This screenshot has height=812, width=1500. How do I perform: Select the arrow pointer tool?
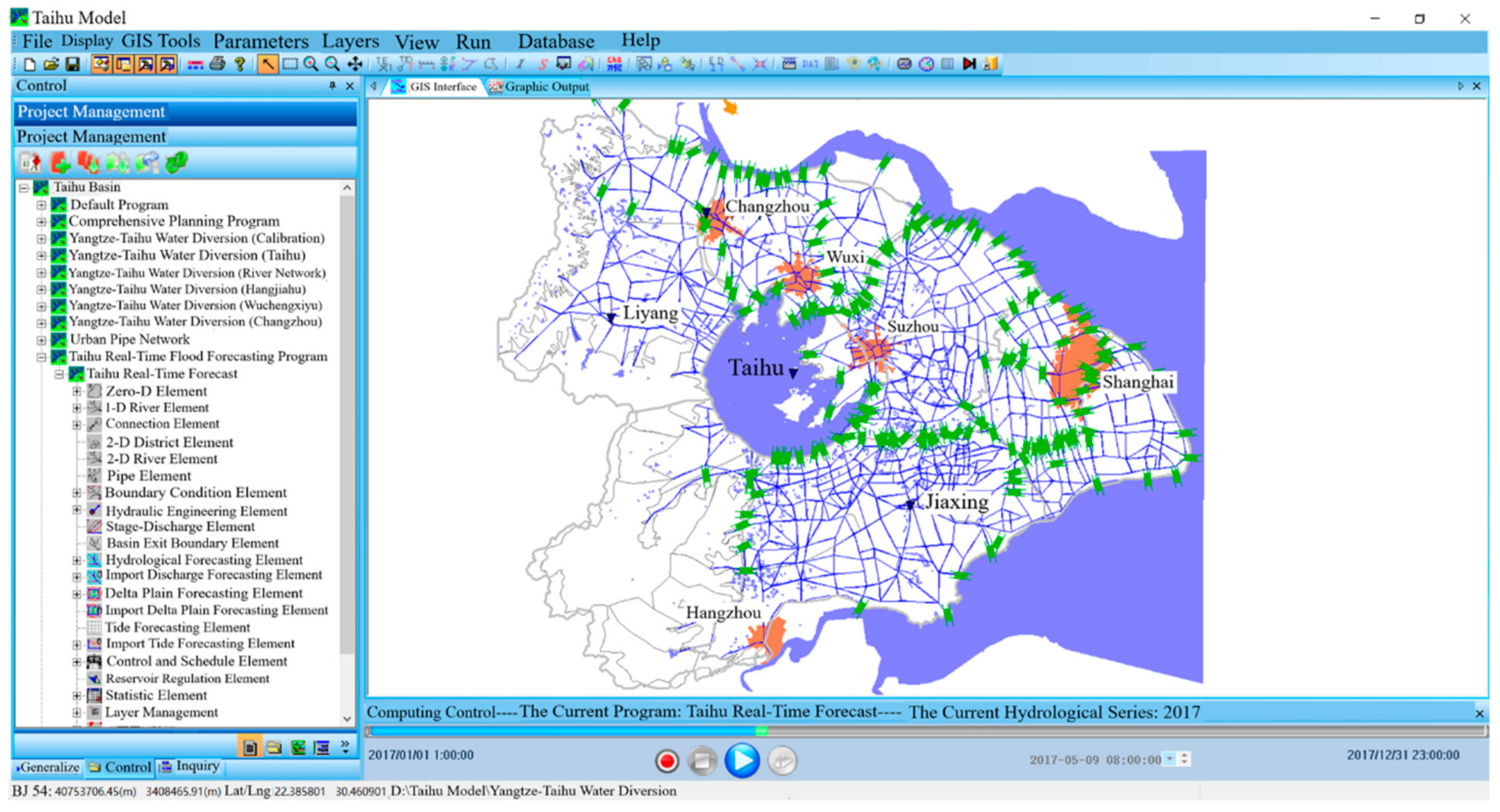pos(267,65)
